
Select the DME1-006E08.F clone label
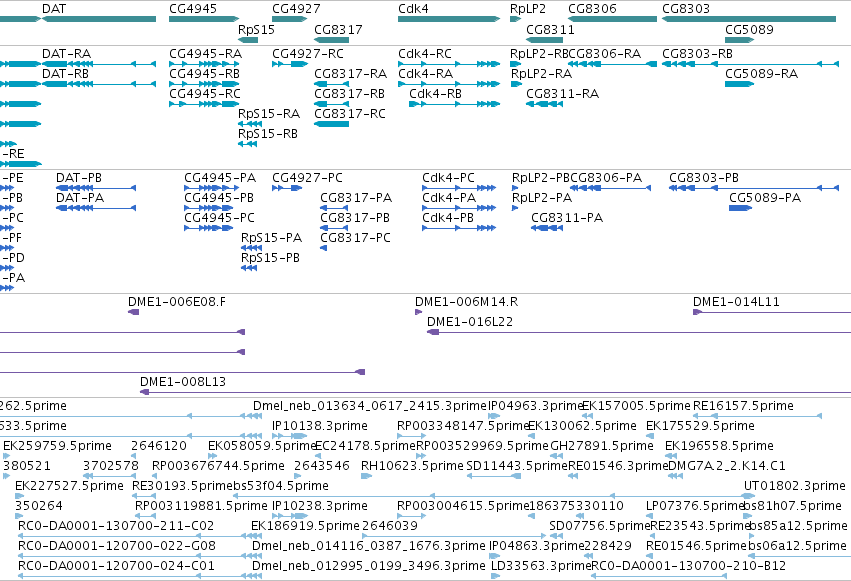[x=177, y=302]
